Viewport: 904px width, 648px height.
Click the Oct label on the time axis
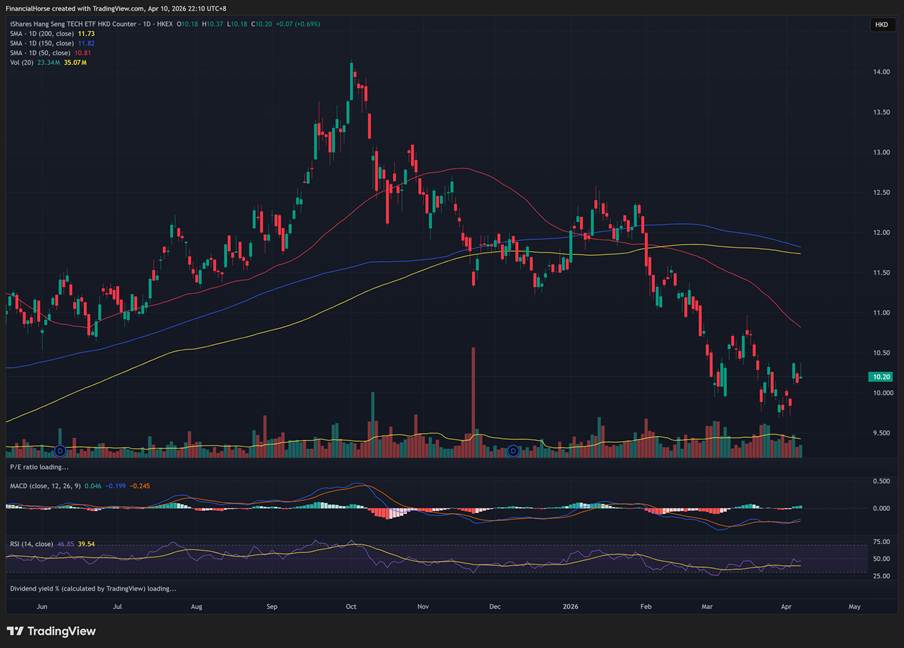click(x=350, y=606)
